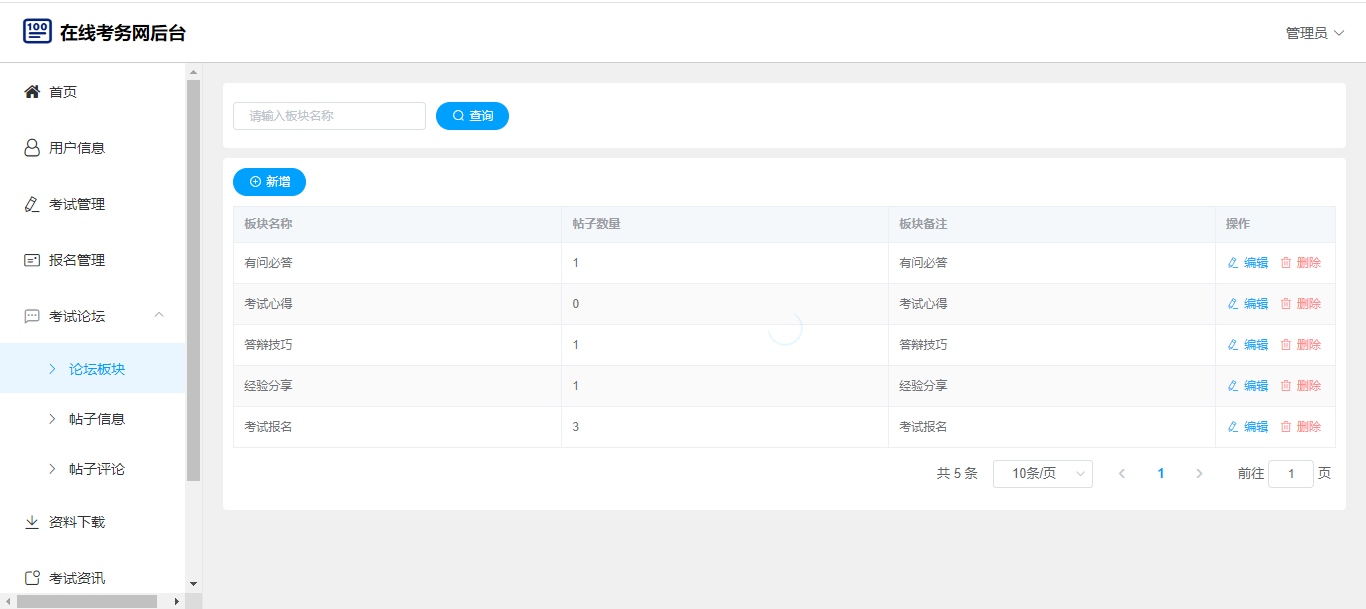Click the 共 5 条 total text
Image resolution: width=1366 pixels, height=609 pixels.
[x=957, y=474]
